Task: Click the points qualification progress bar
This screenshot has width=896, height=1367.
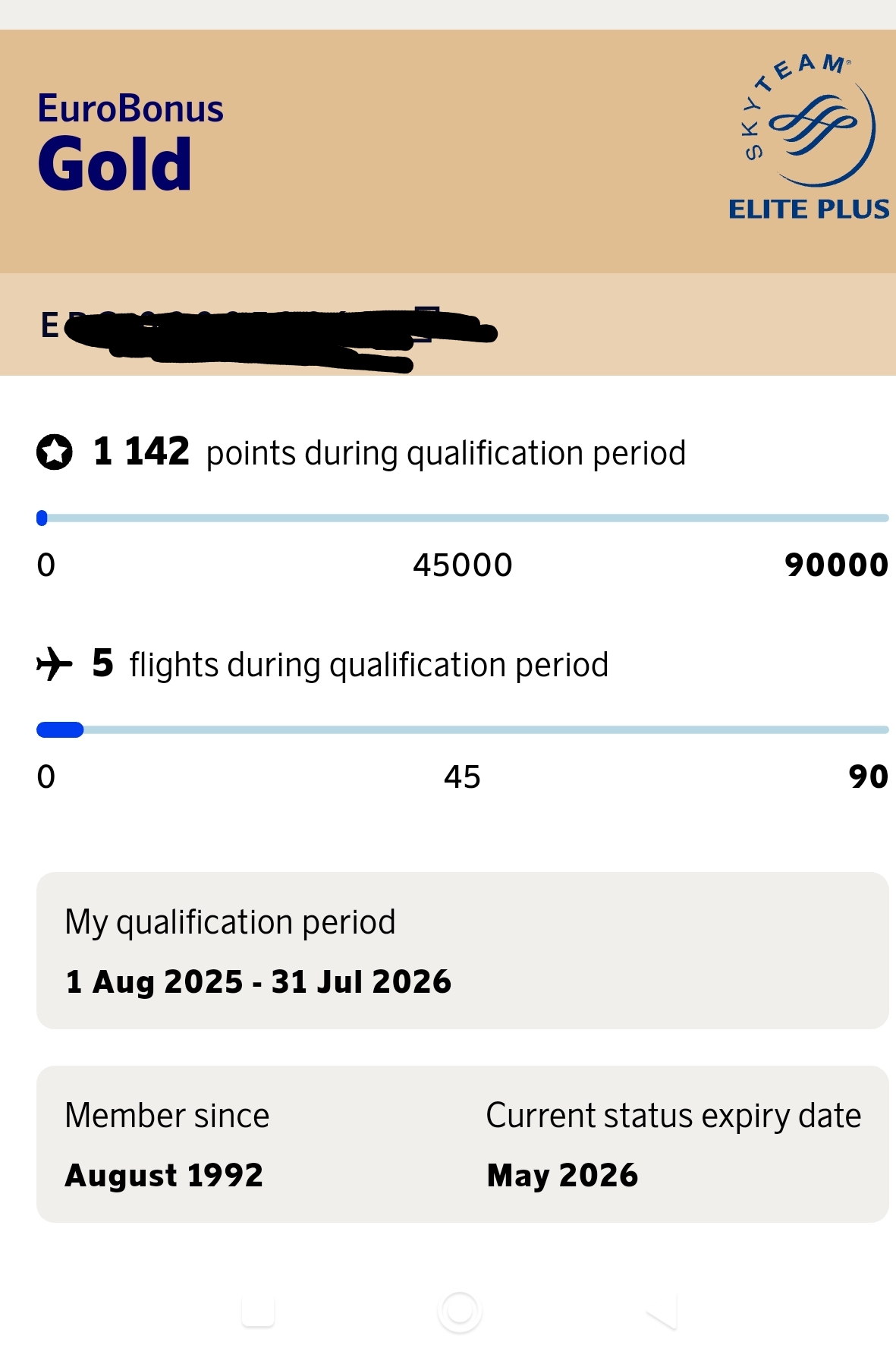Action: click(x=463, y=518)
